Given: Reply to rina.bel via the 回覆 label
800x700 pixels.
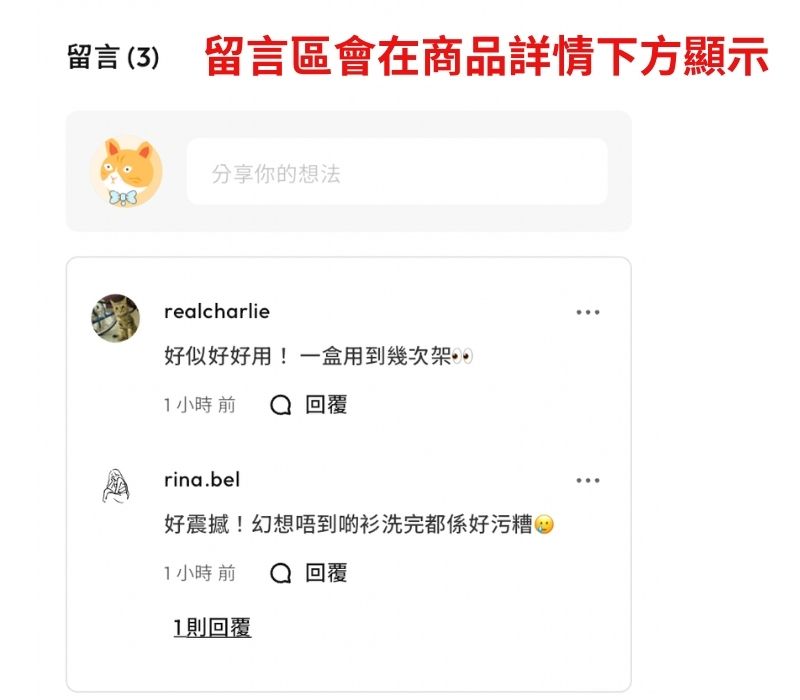Looking at the screenshot, I should (327, 573).
